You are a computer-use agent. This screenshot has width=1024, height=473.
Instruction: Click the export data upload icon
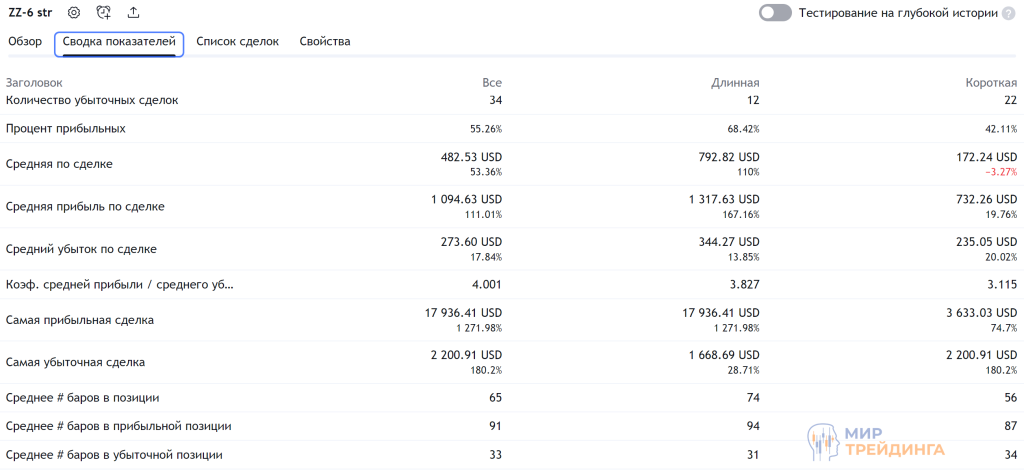(x=133, y=13)
